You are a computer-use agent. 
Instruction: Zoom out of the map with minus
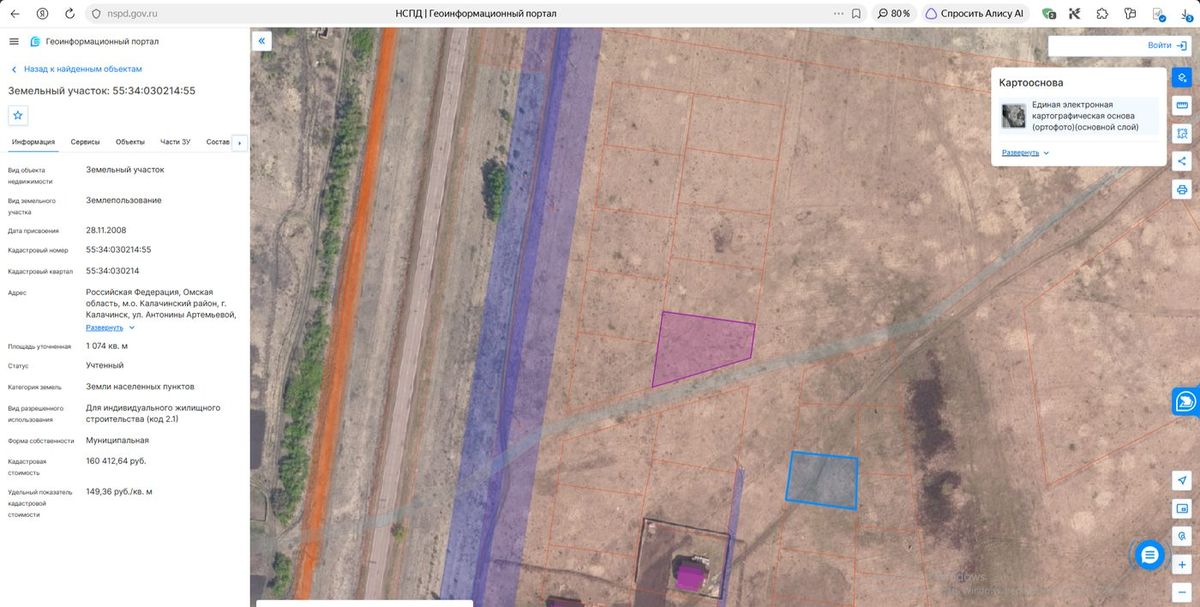(1182, 592)
